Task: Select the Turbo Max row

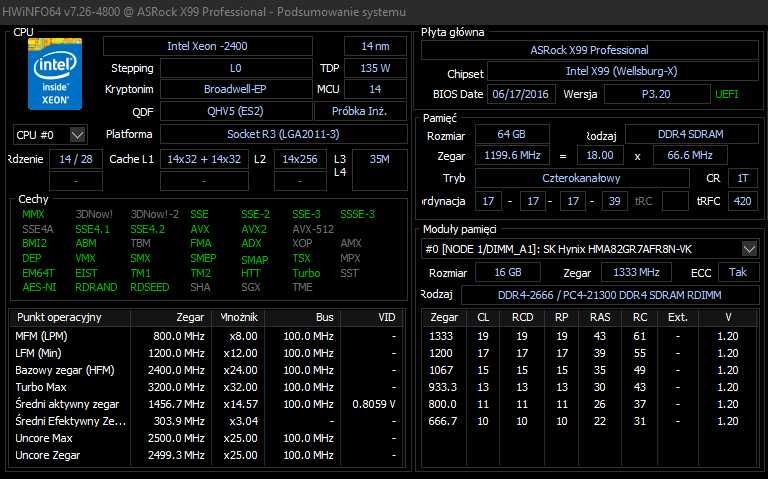Action: (x=206, y=387)
